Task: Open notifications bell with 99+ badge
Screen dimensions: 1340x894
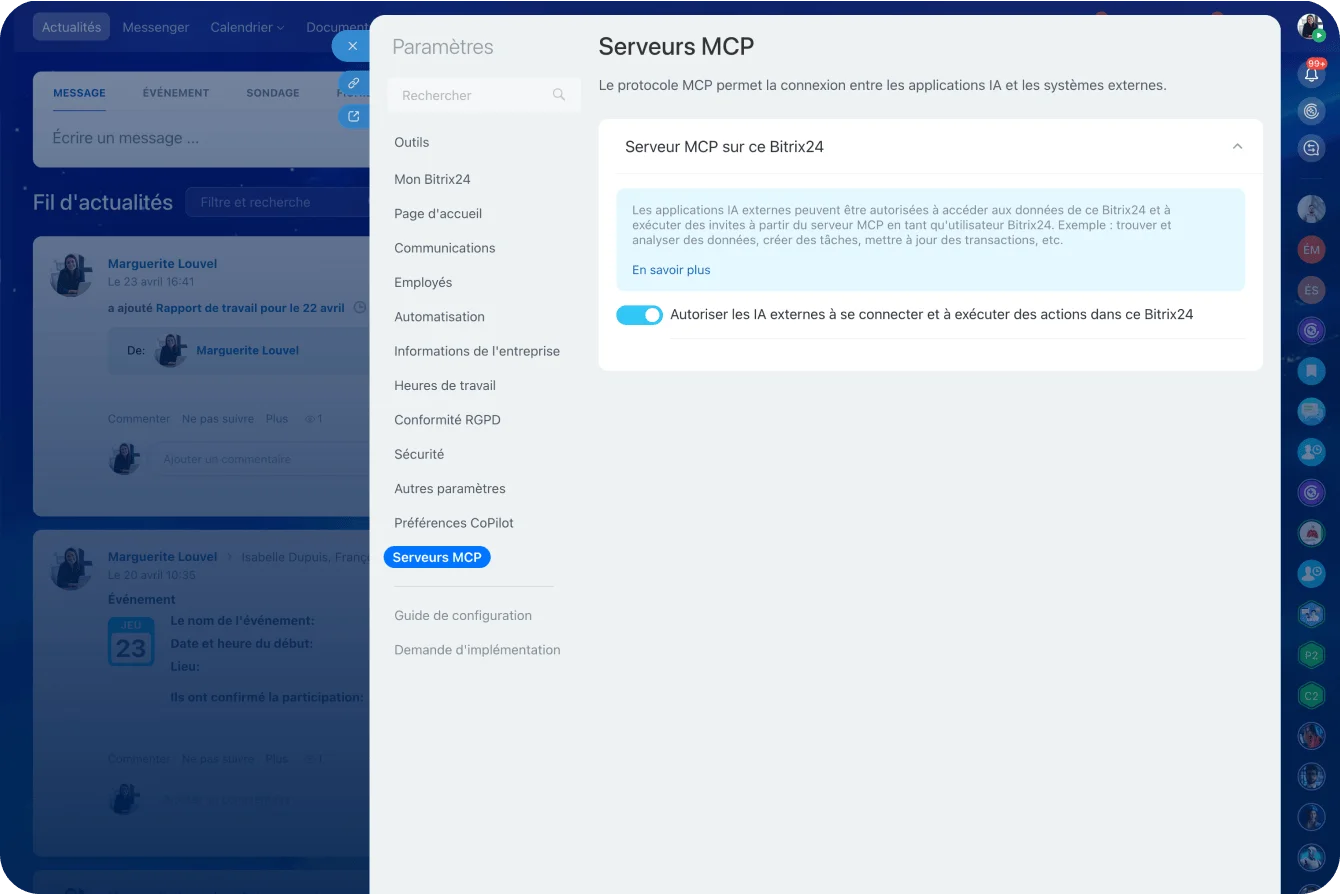Action: click(1312, 72)
